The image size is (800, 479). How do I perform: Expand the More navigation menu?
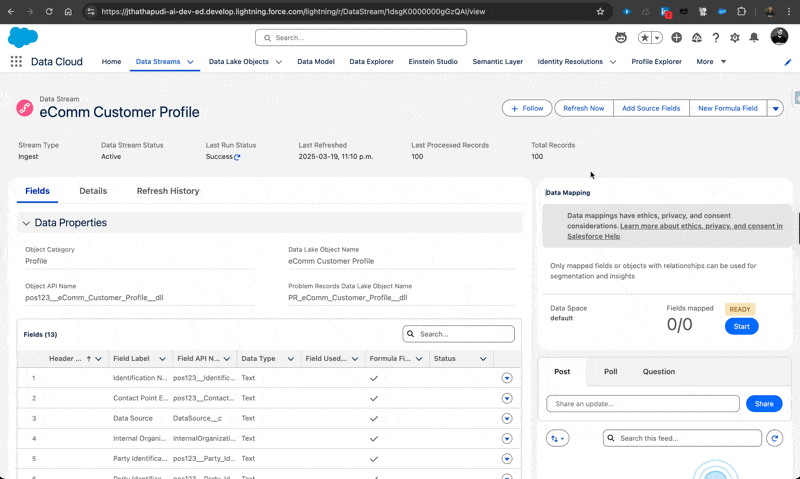pyautogui.click(x=711, y=62)
